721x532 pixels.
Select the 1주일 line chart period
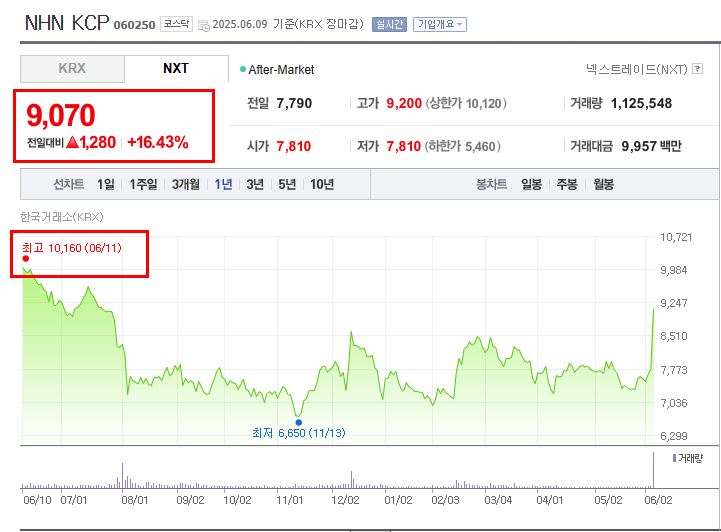pos(143,184)
